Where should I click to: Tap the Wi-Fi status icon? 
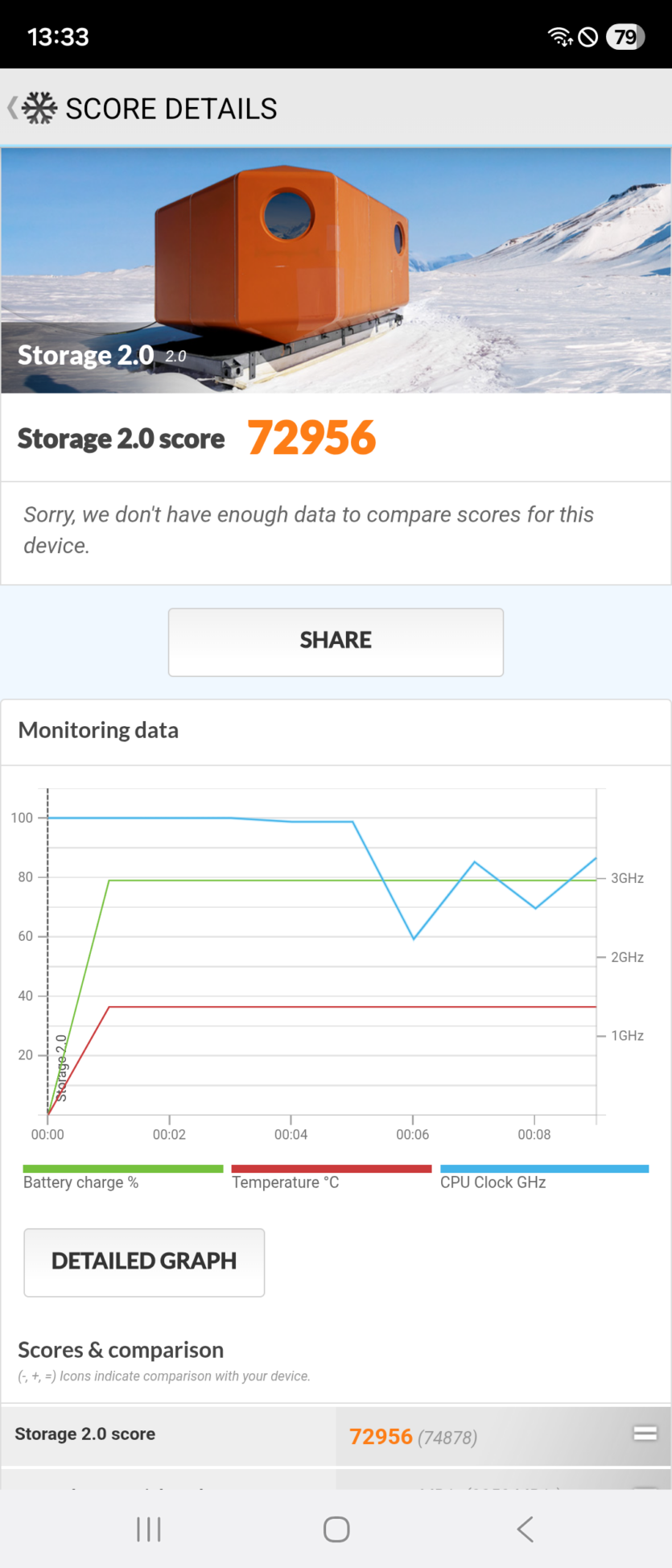(x=559, y=37)
